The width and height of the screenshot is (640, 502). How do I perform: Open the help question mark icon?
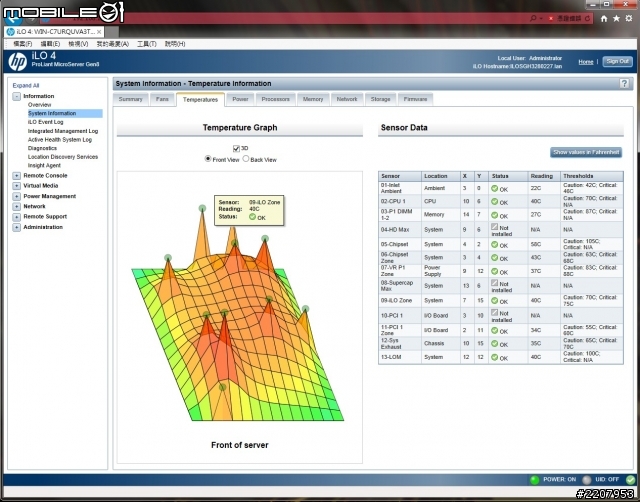pyautogui.click(x=624, y=84)
